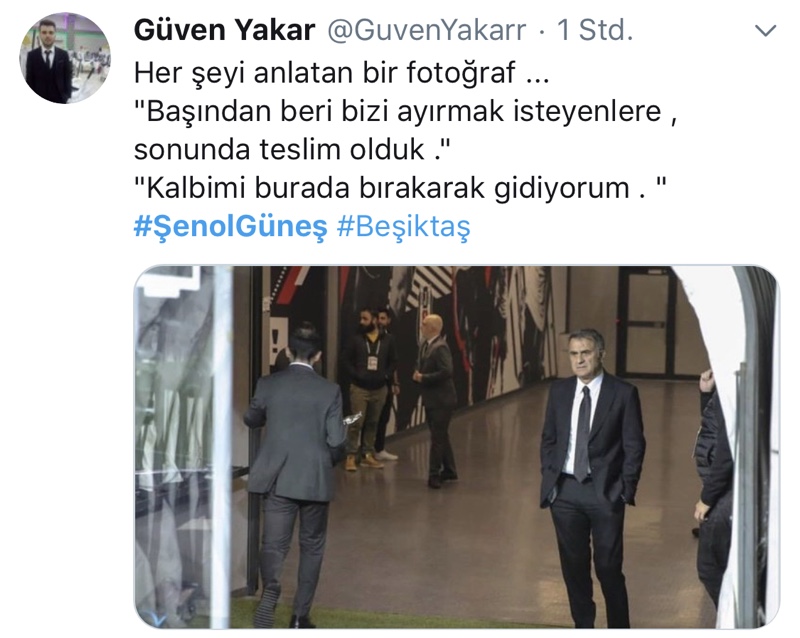
Task: Select the line 'sonunda teslim olduk'
Action: click(279, 150)
